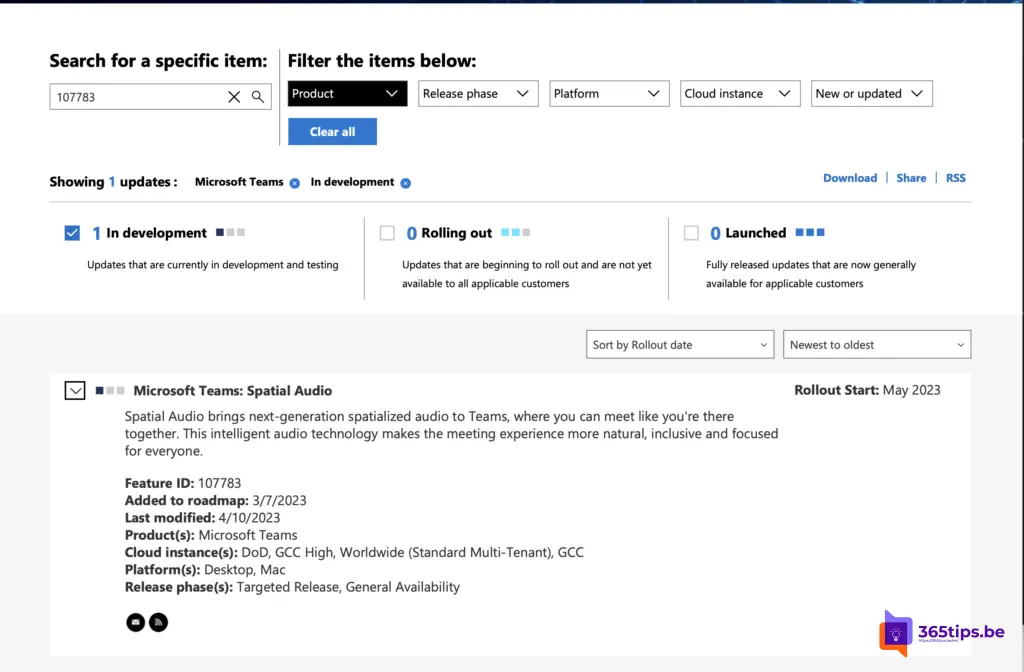This screenshot has height=672, width=1024.
Task: Open the Product filter dropdown
Action: [x=347, y=94]
